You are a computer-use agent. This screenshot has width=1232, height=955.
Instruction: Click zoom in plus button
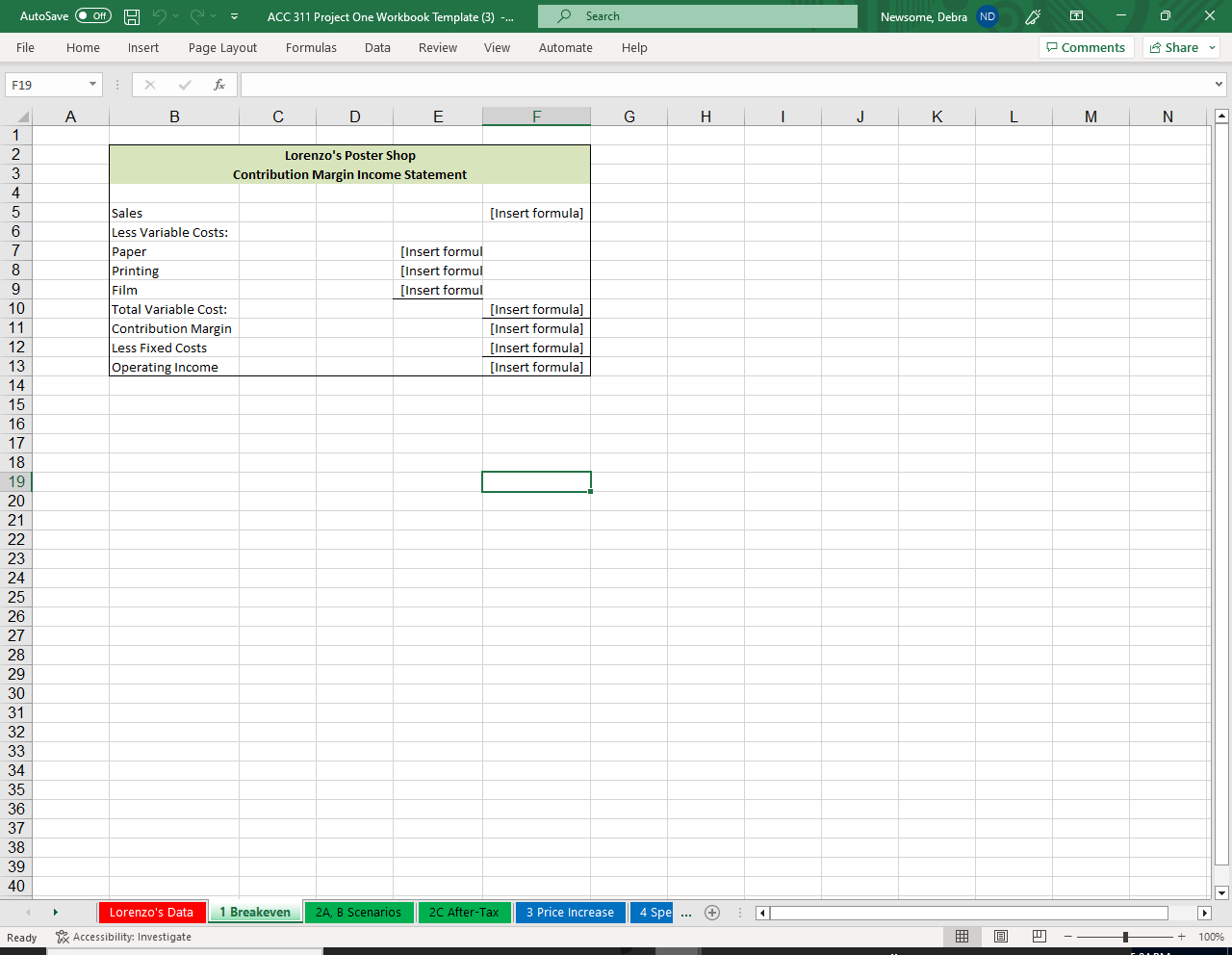click(1182, 937)
